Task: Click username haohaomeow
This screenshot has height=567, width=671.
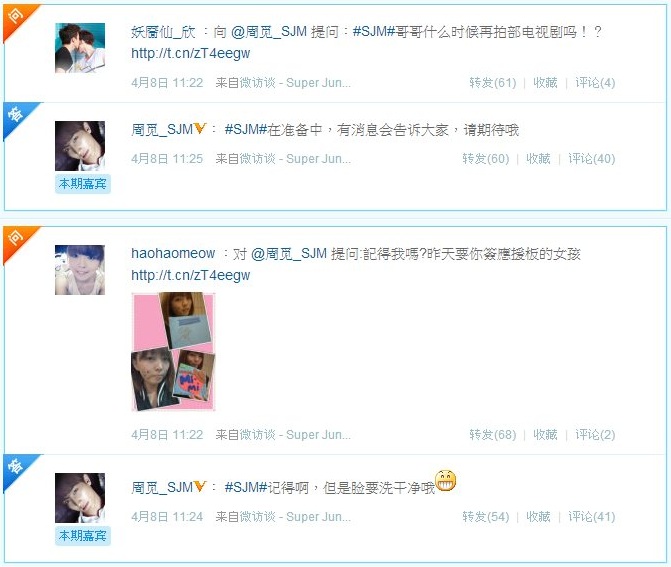Action: click(173, 253)
